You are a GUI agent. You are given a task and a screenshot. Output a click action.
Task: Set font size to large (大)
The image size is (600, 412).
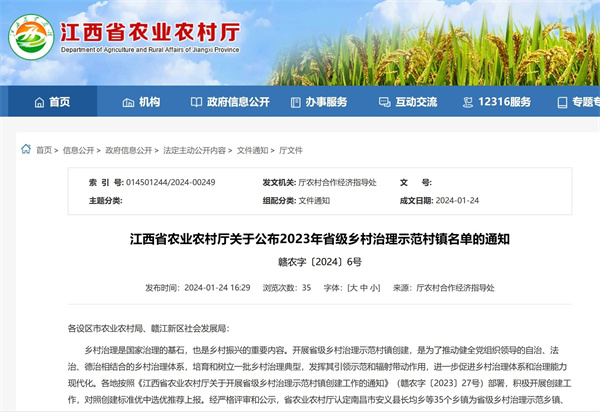click(352, 287)
